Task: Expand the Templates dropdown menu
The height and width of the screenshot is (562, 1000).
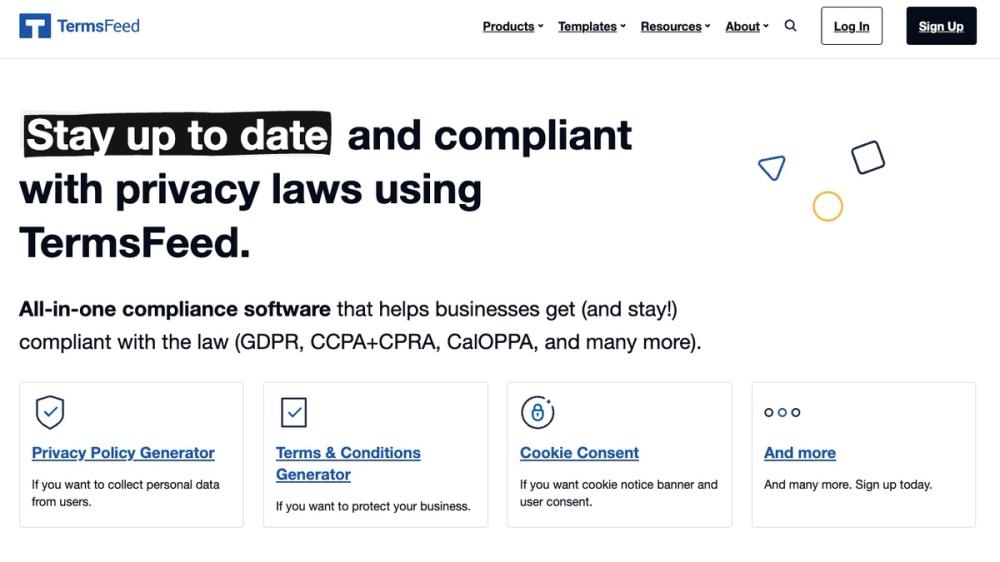Action: tap(592, 26)
